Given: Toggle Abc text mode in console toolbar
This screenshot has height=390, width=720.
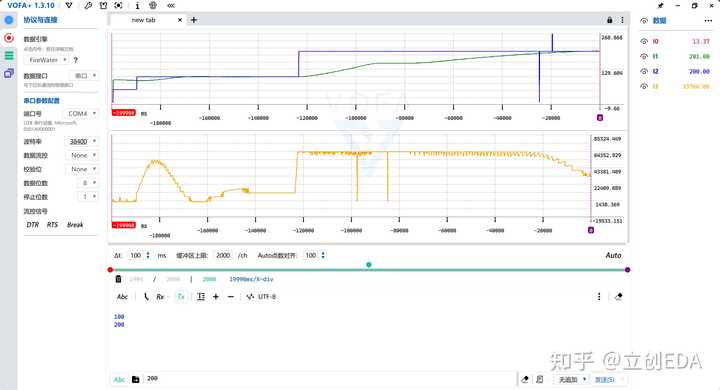Looking at the screenshot, I should (x=122, y=297).
